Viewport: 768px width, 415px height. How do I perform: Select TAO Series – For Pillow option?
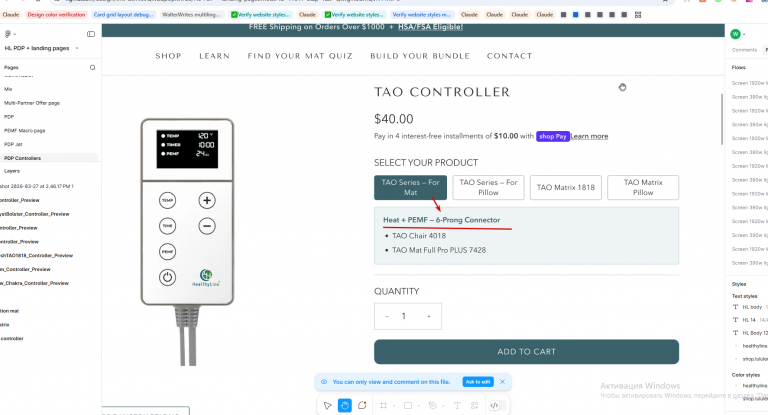488,187
